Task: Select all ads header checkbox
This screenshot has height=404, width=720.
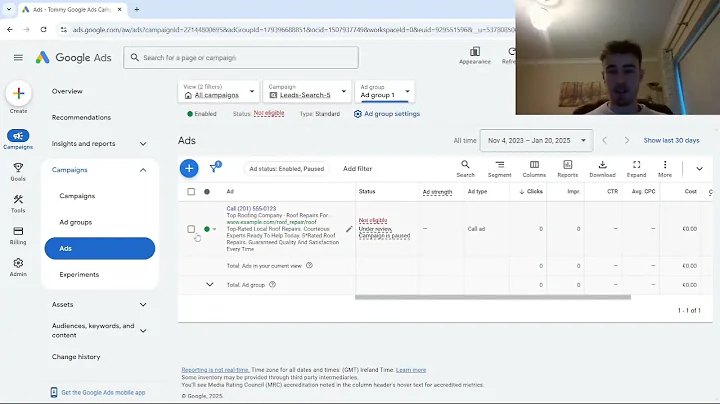Action: point(191,191)
